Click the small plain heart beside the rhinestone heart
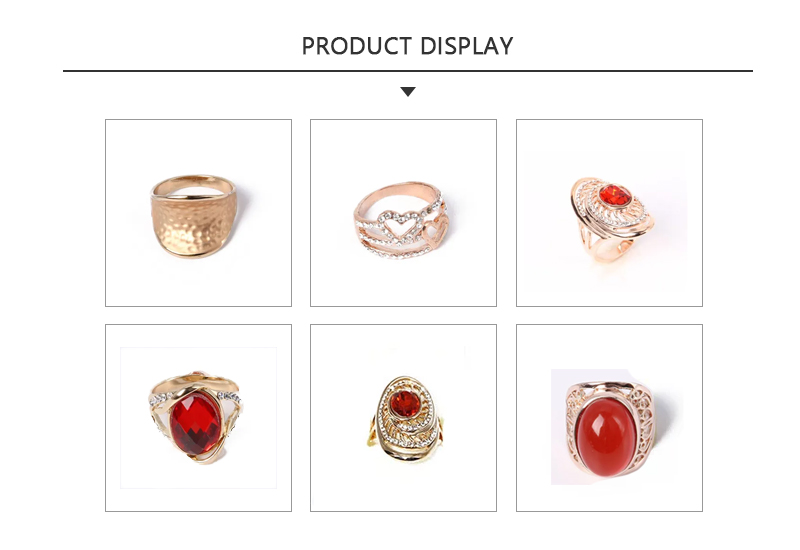 (x=435, y=230)
